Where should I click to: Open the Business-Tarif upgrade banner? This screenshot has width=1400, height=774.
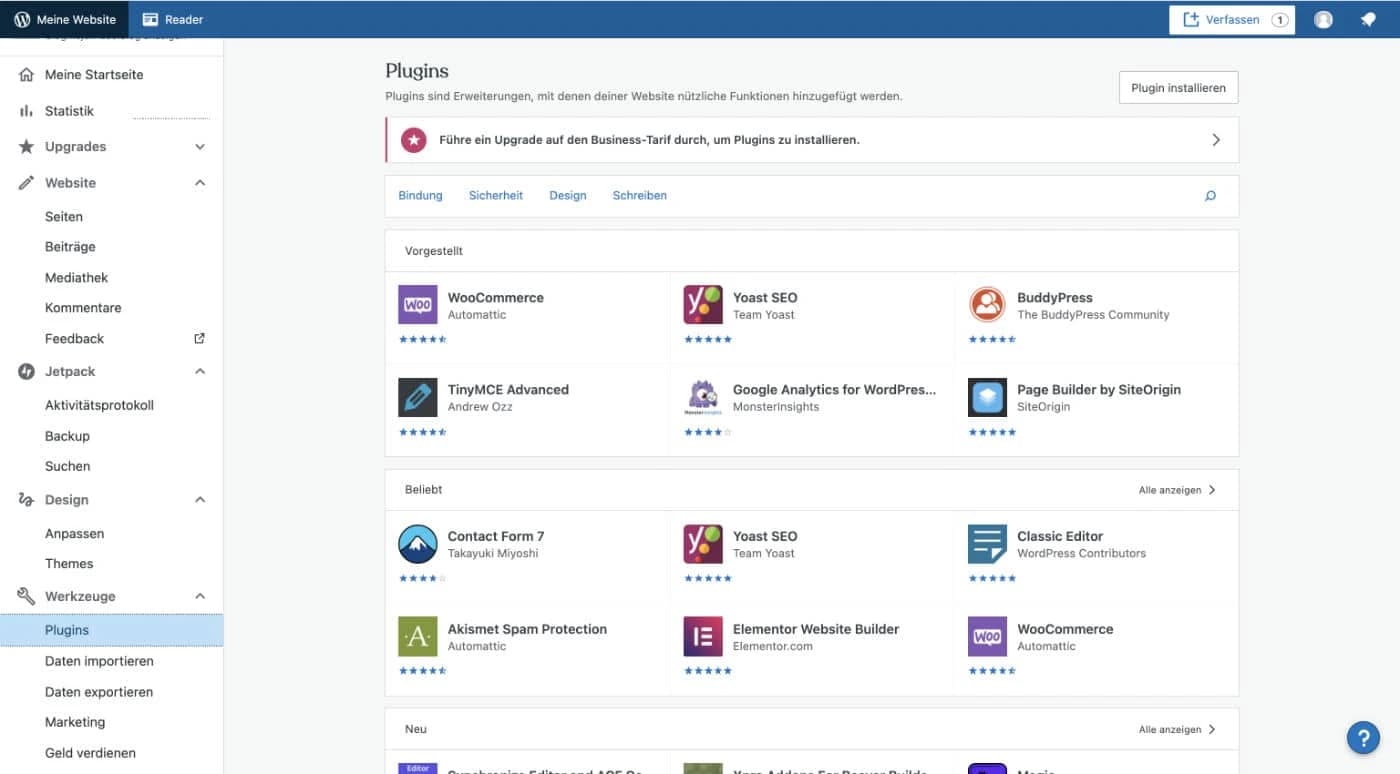pyautogui.click(x=812, y=139)
